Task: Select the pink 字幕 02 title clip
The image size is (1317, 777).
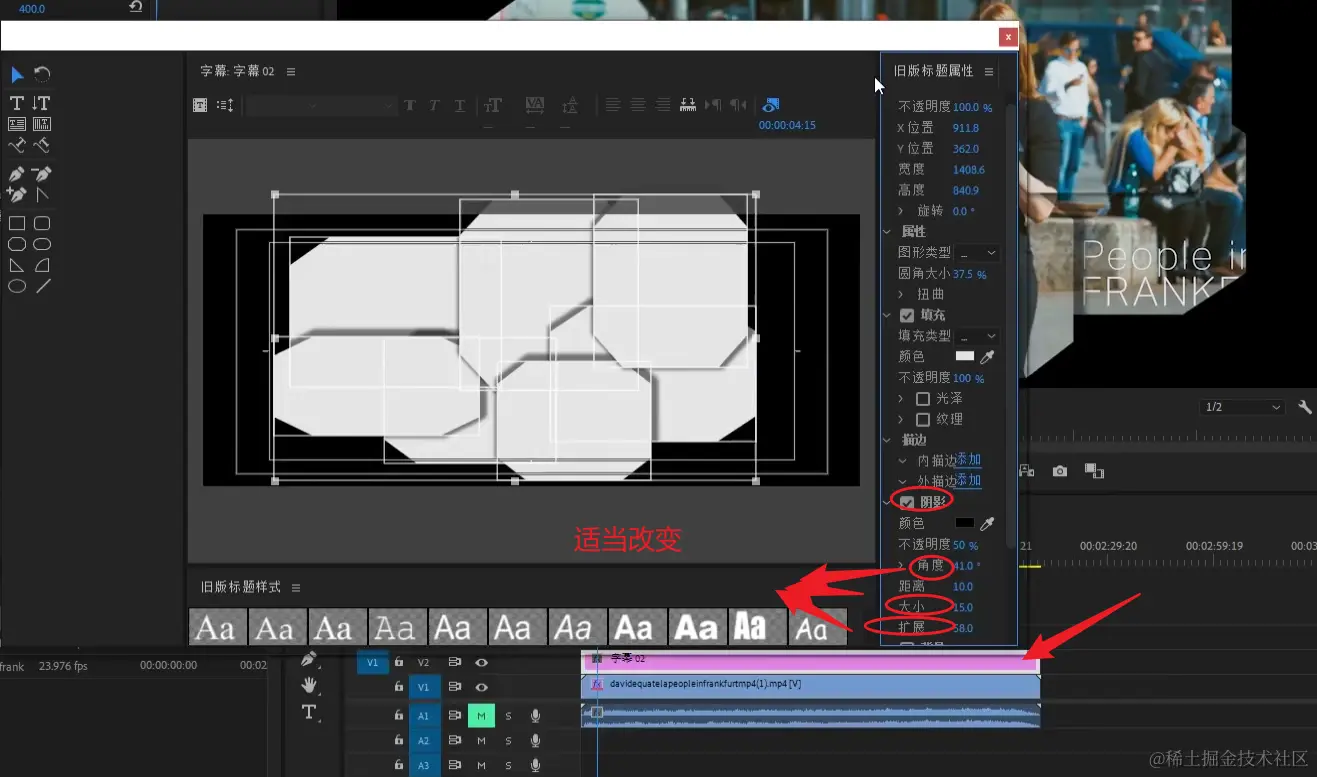Action: tap(811, 661)
